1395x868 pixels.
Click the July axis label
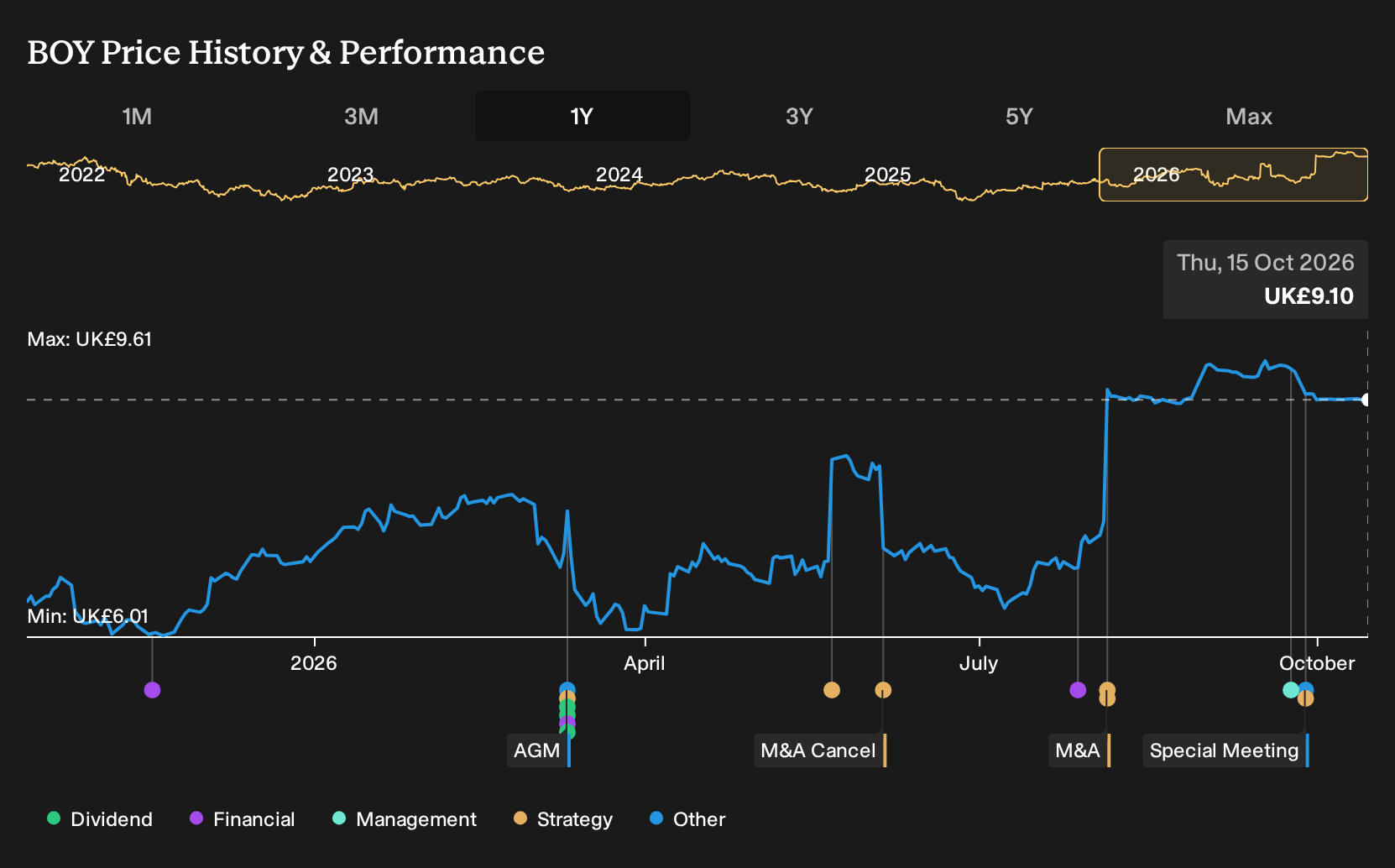(979, 663)
